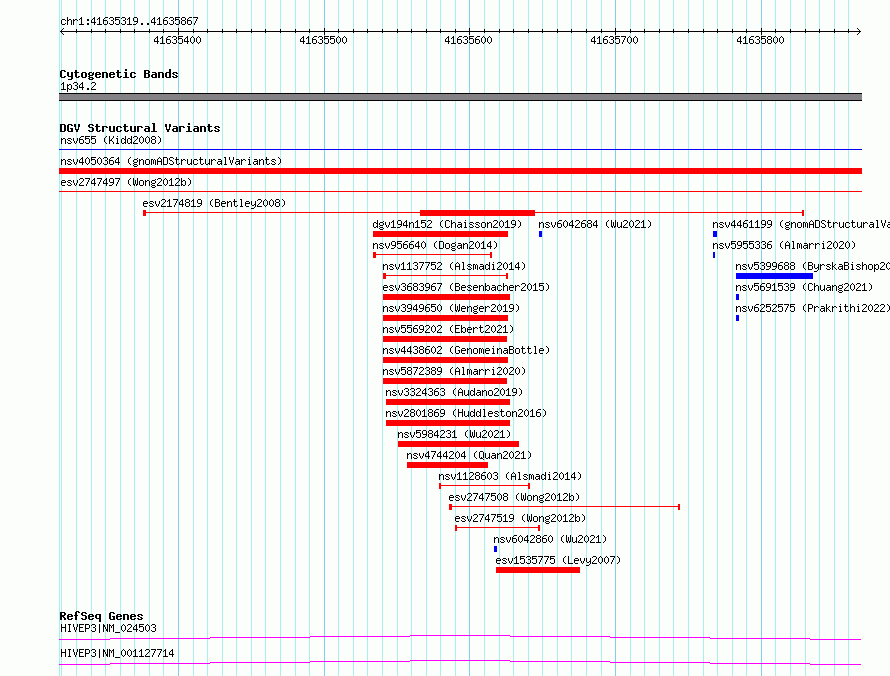The width and height of the screenshot is (890, 676).
Task: Select the nsv3949650 (Wenger2019) label
Action: point(451,308)
